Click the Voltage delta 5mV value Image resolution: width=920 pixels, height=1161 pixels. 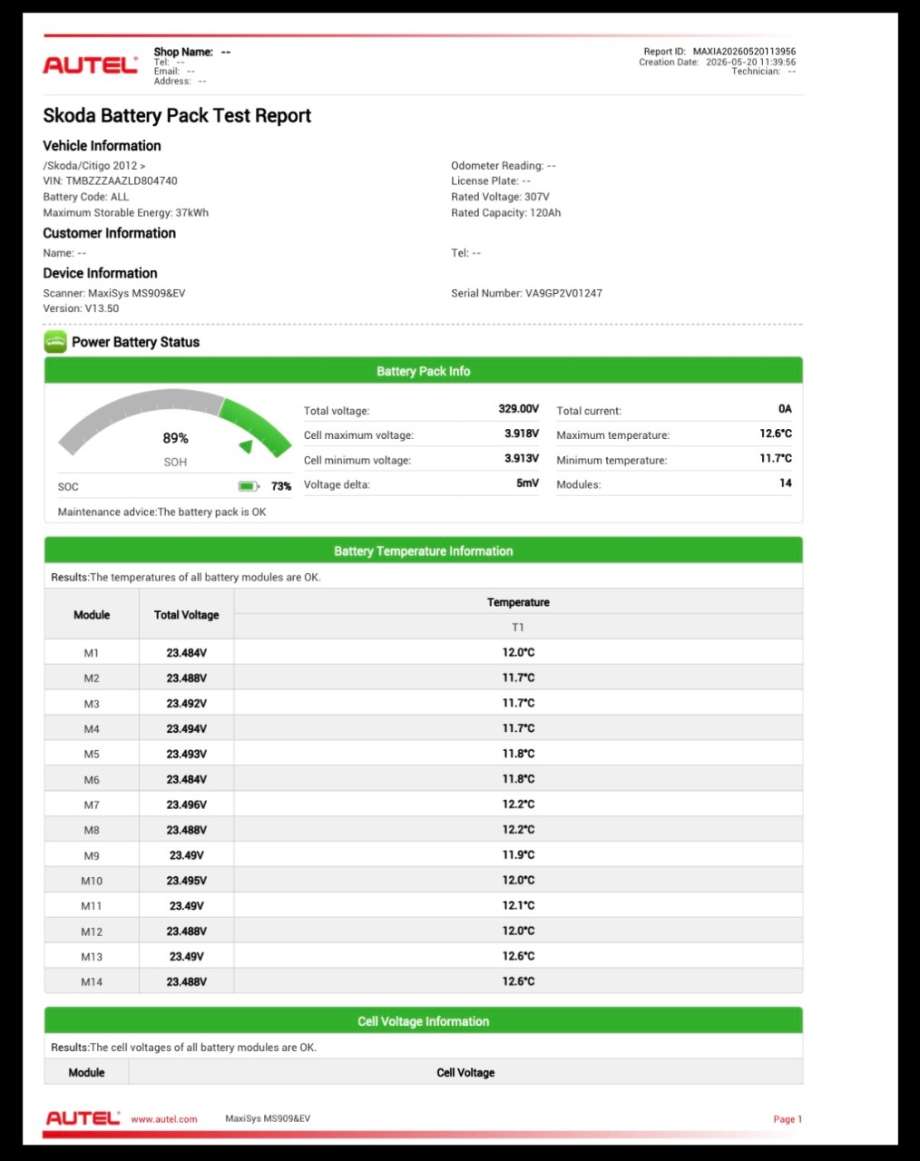pos(528,483)
